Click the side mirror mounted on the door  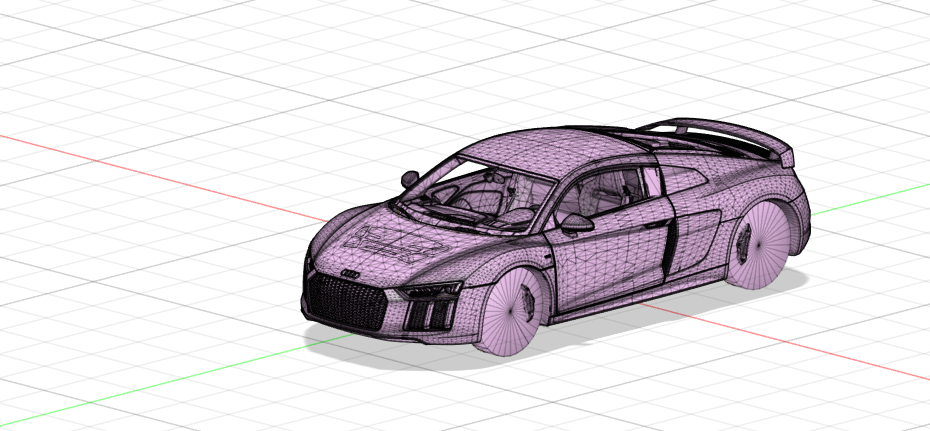coord(577,224)
